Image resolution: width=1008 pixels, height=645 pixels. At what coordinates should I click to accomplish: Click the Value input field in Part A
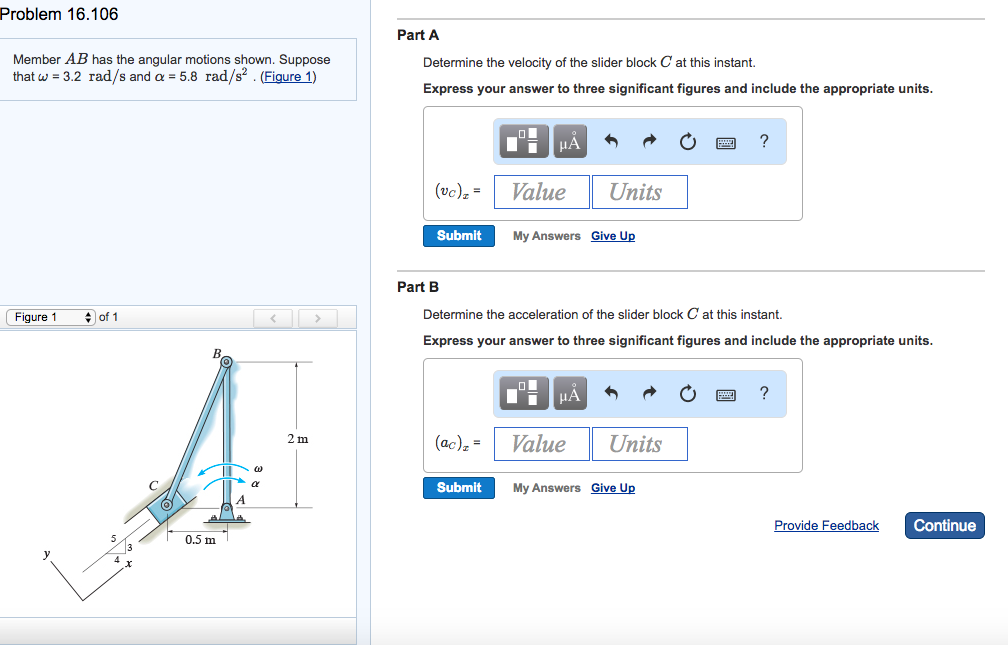[x=541, y=191]
